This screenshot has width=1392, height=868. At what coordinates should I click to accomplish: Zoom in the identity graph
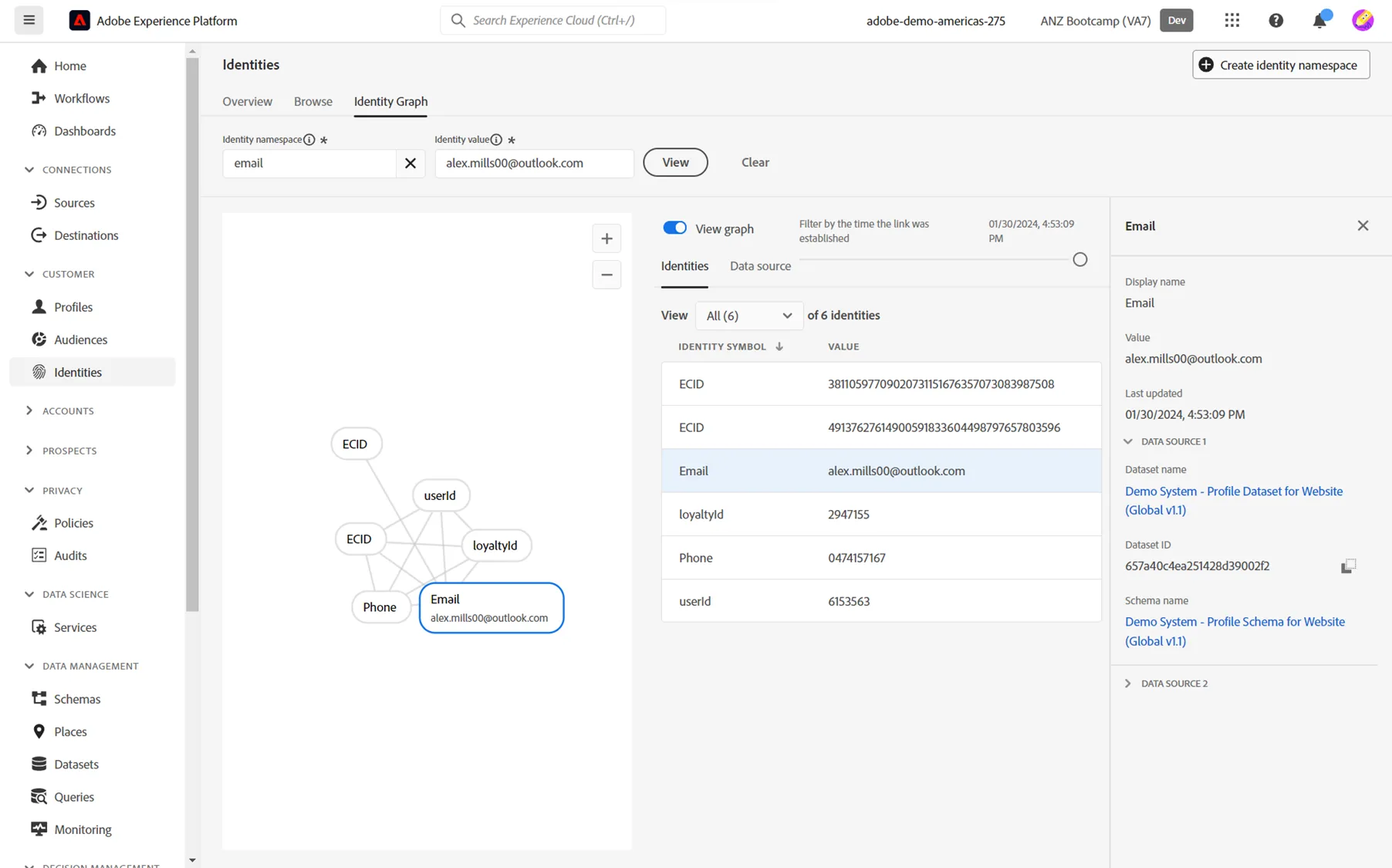click(606, 239)
